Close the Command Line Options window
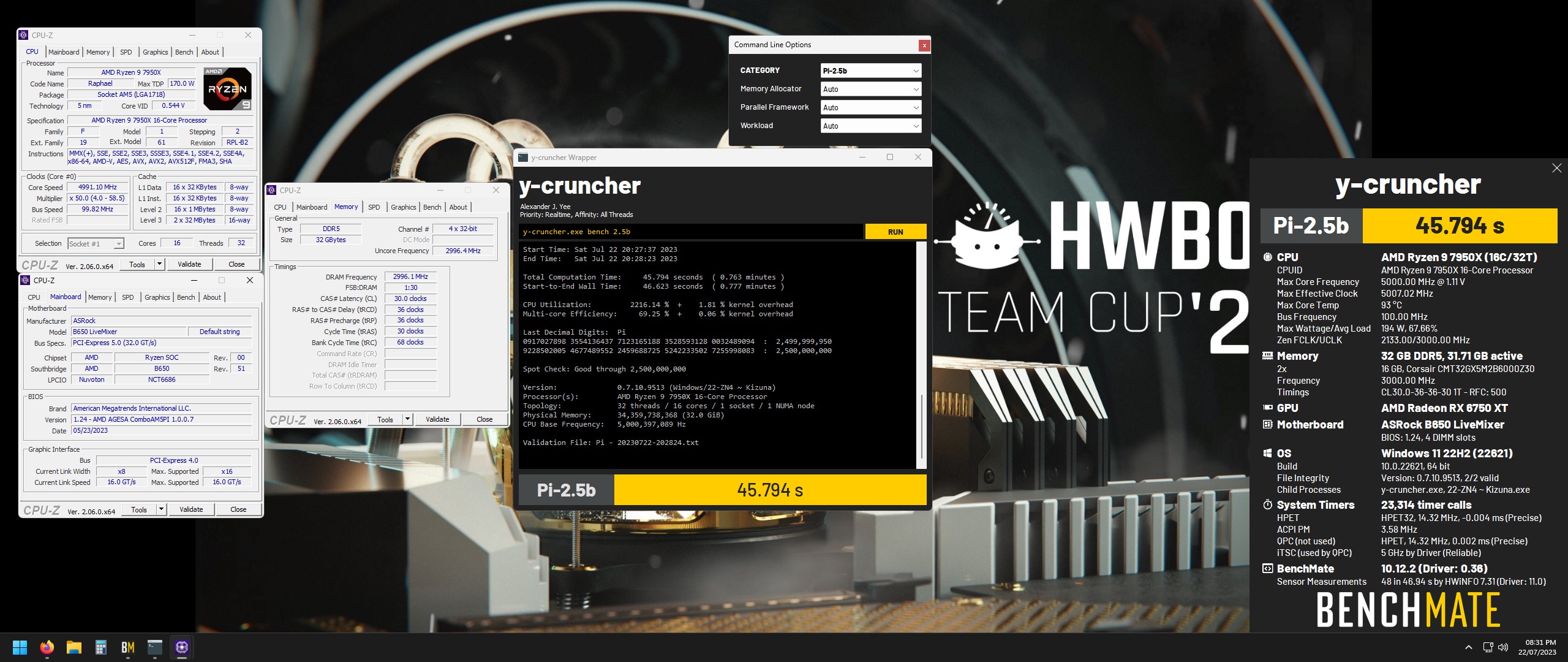Viewport: 1568px width, 662px height. point(924,45)
